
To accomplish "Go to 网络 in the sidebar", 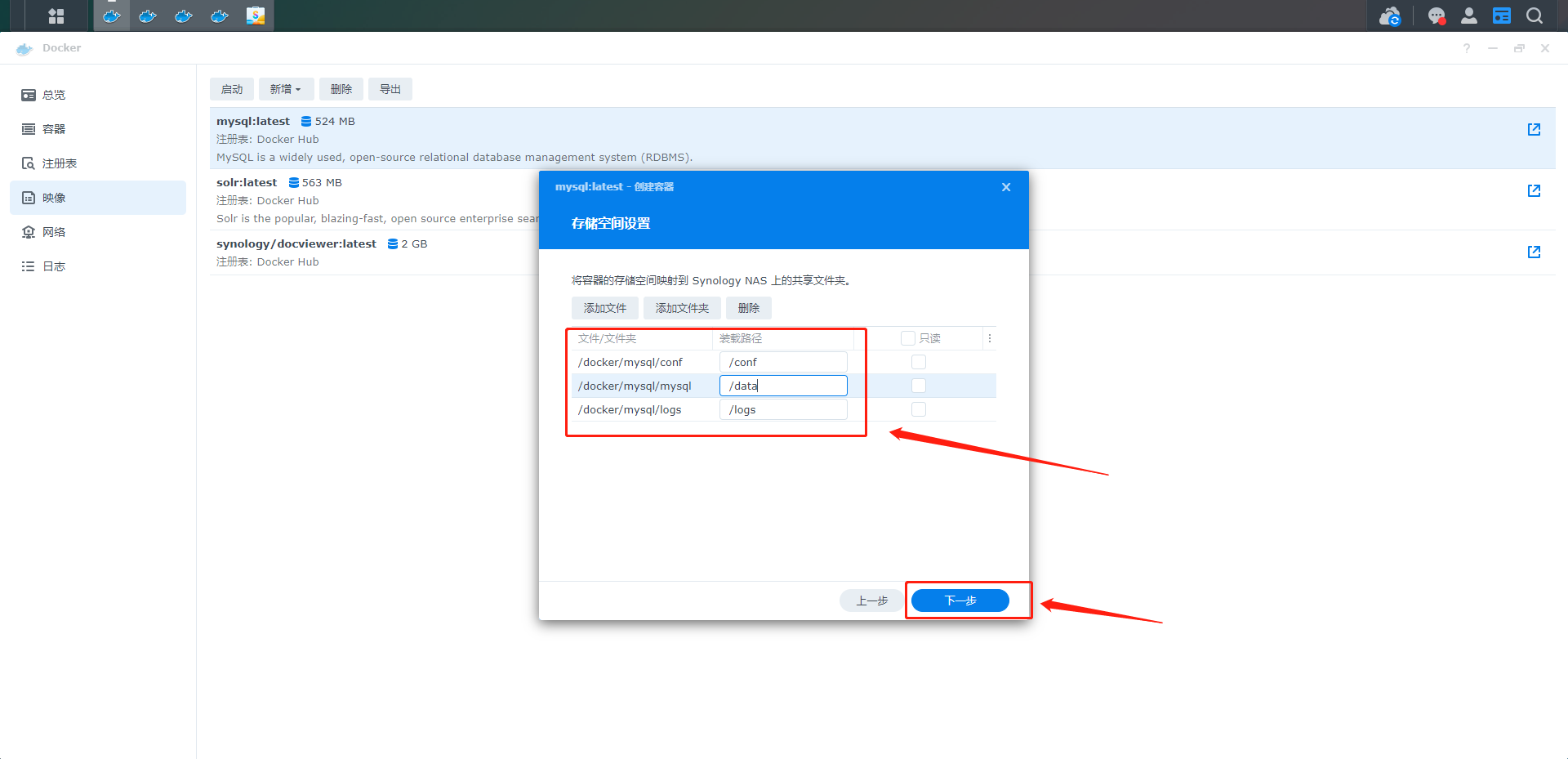I will [98, 232].
